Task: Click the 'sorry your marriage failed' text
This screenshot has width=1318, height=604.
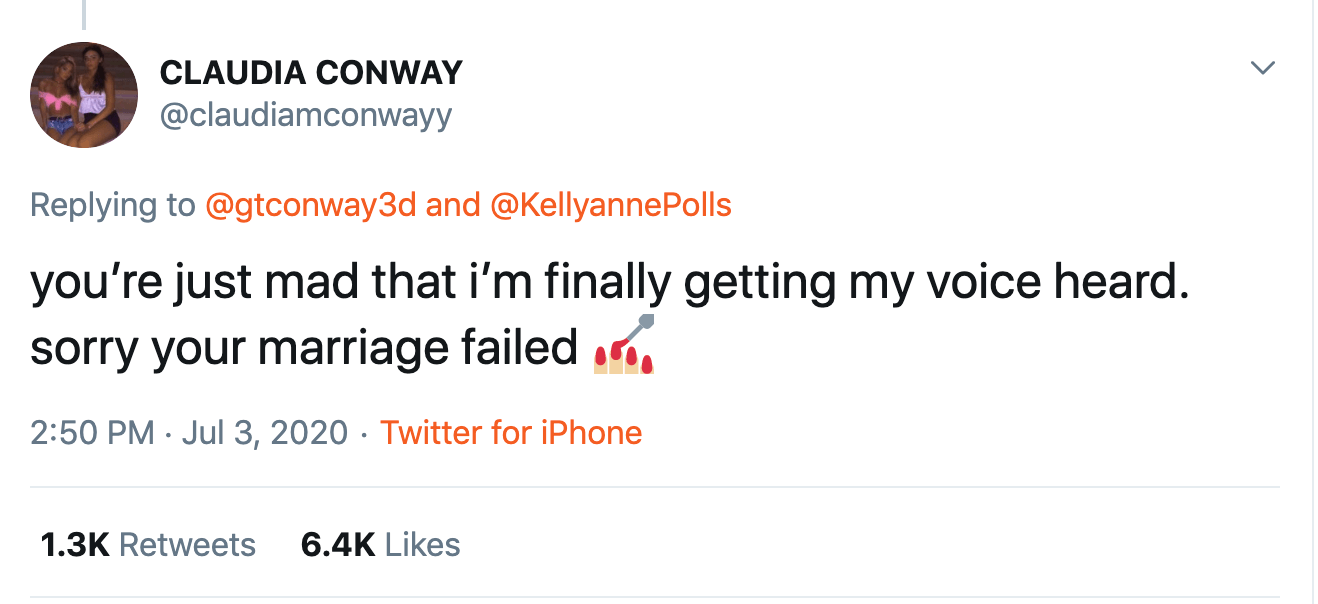Action: [305, 348]
